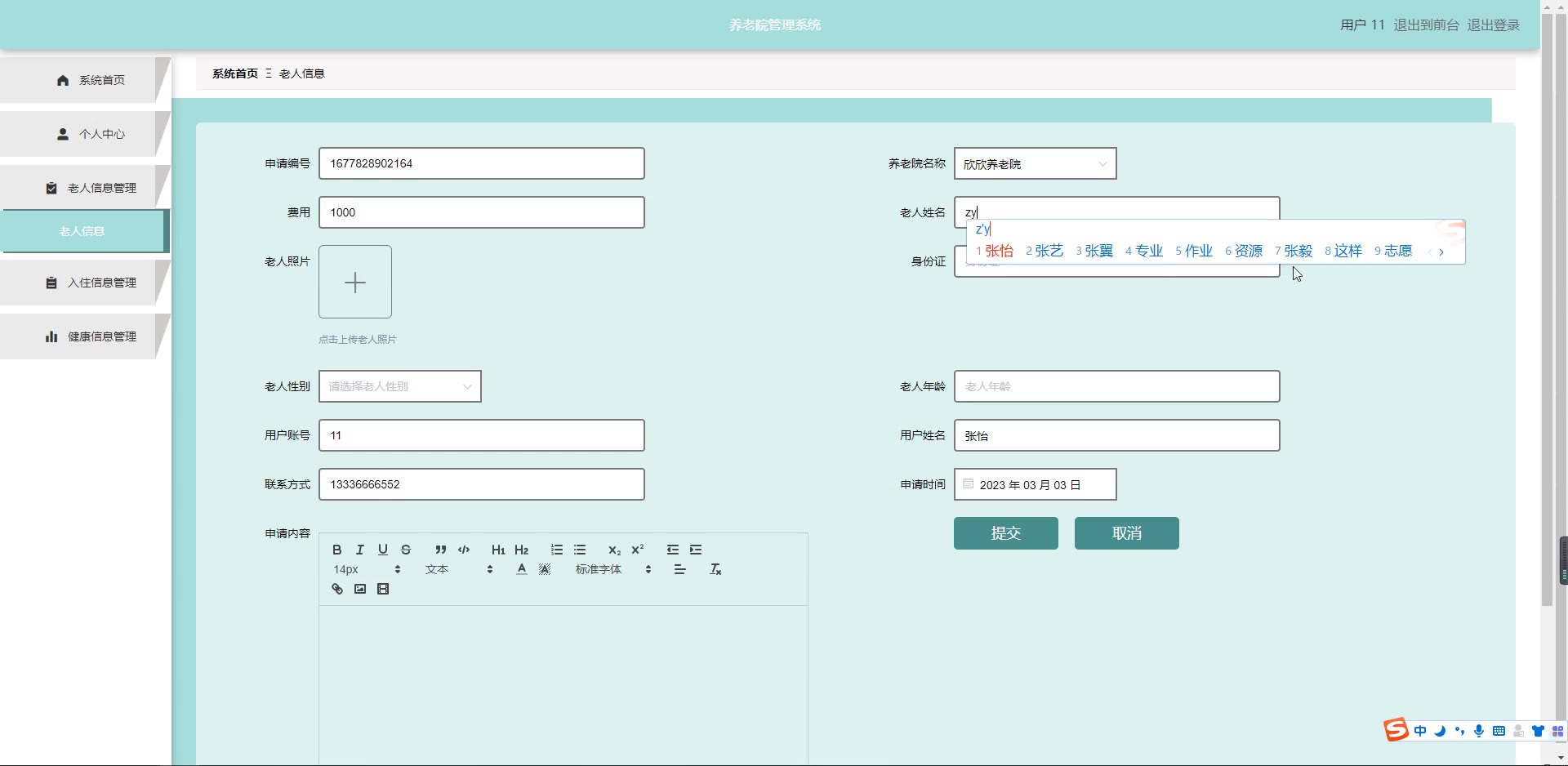Decrease indent in the editor
Screen dimensions: 1568x766
tap(673, 550)
